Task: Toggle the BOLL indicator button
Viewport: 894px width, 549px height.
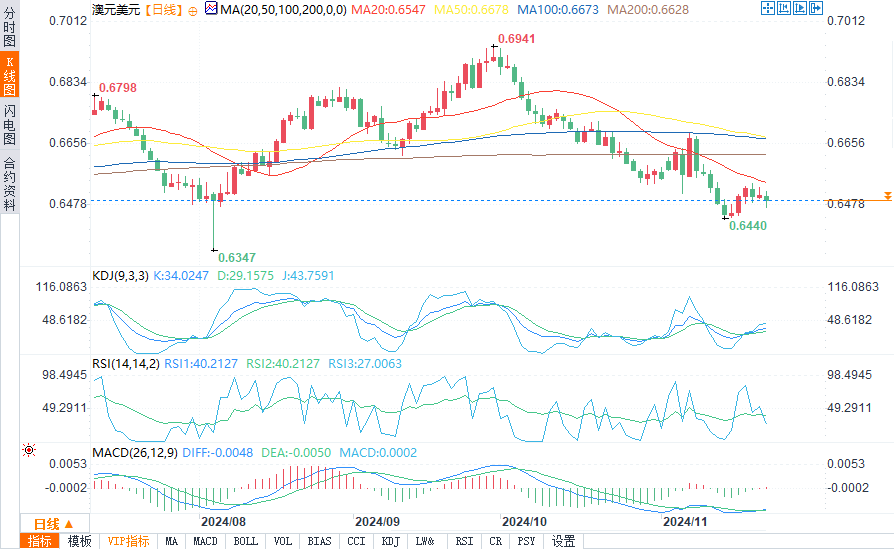Action: pyautogui.click(x=245, y=541)
